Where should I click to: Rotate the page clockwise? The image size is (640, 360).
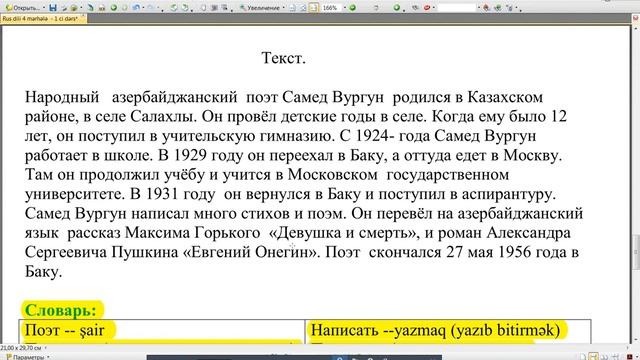[185, 7]
